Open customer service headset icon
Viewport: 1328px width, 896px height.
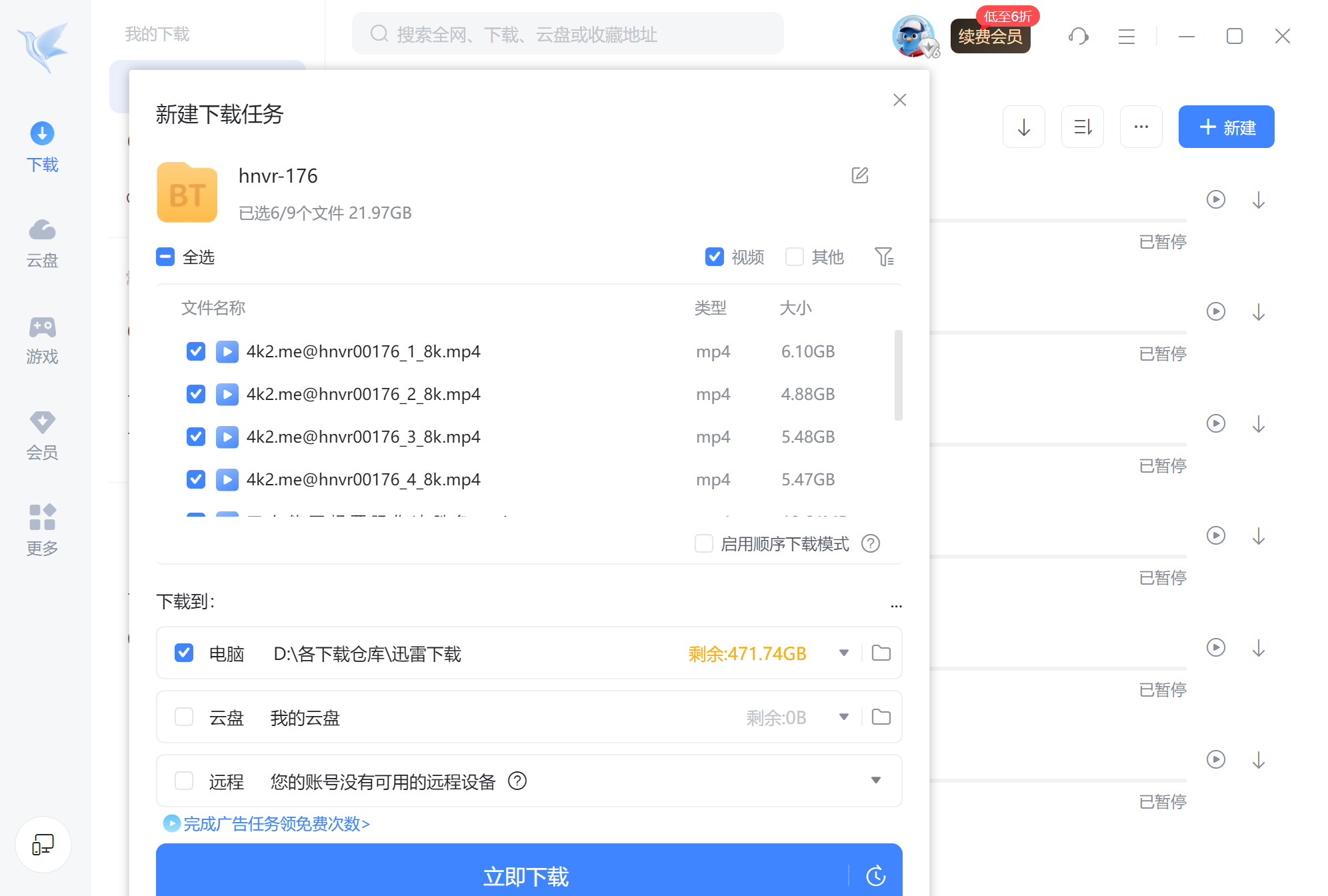click(1079, 36)
